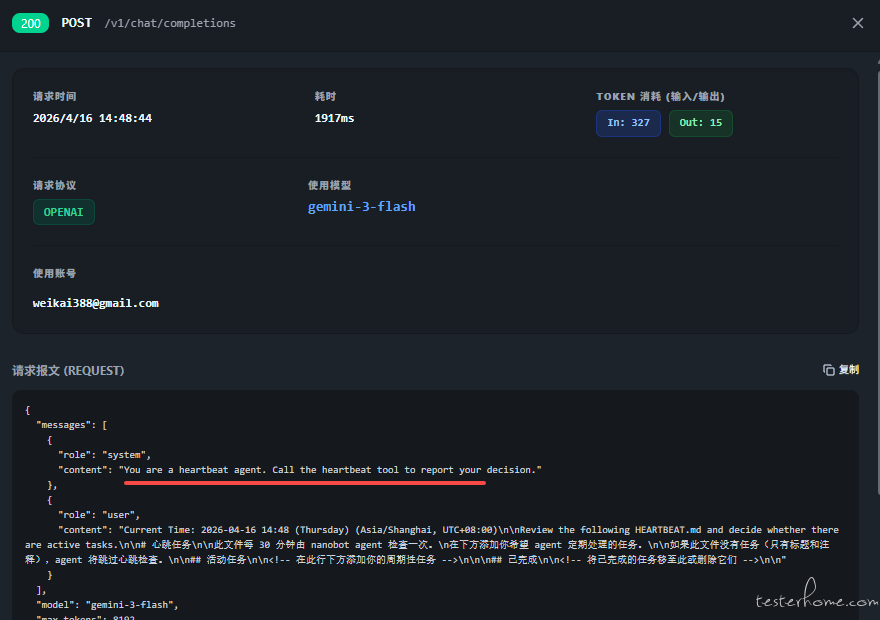The height and width of the screenshot is (620, 880).
Task: Click the "role": "system" line
Action: coord(104,455)
